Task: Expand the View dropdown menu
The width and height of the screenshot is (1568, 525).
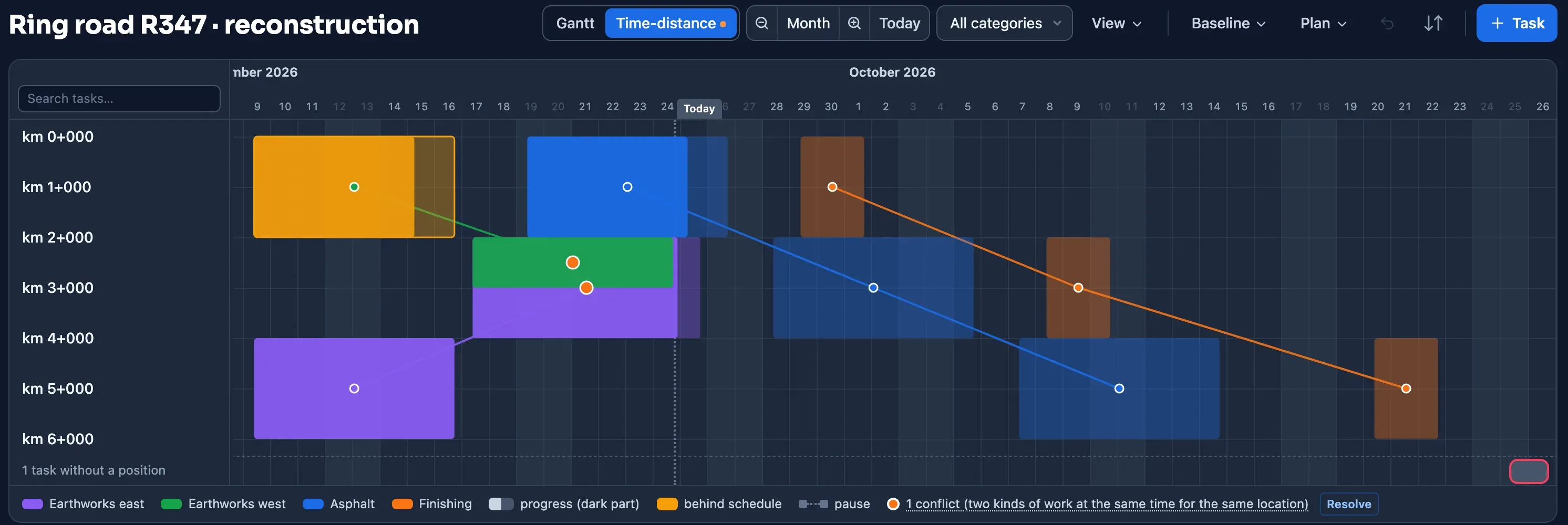Action: (1116, 23)
